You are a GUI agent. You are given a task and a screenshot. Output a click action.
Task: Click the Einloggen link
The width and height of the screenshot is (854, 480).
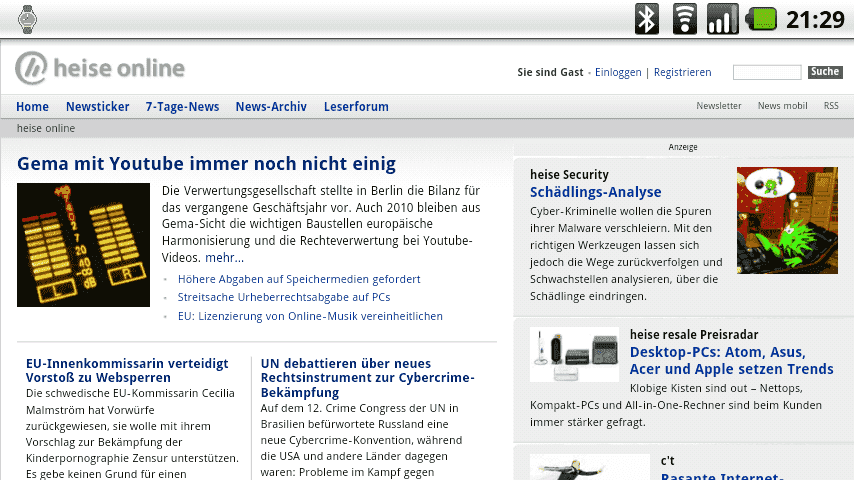618,72
